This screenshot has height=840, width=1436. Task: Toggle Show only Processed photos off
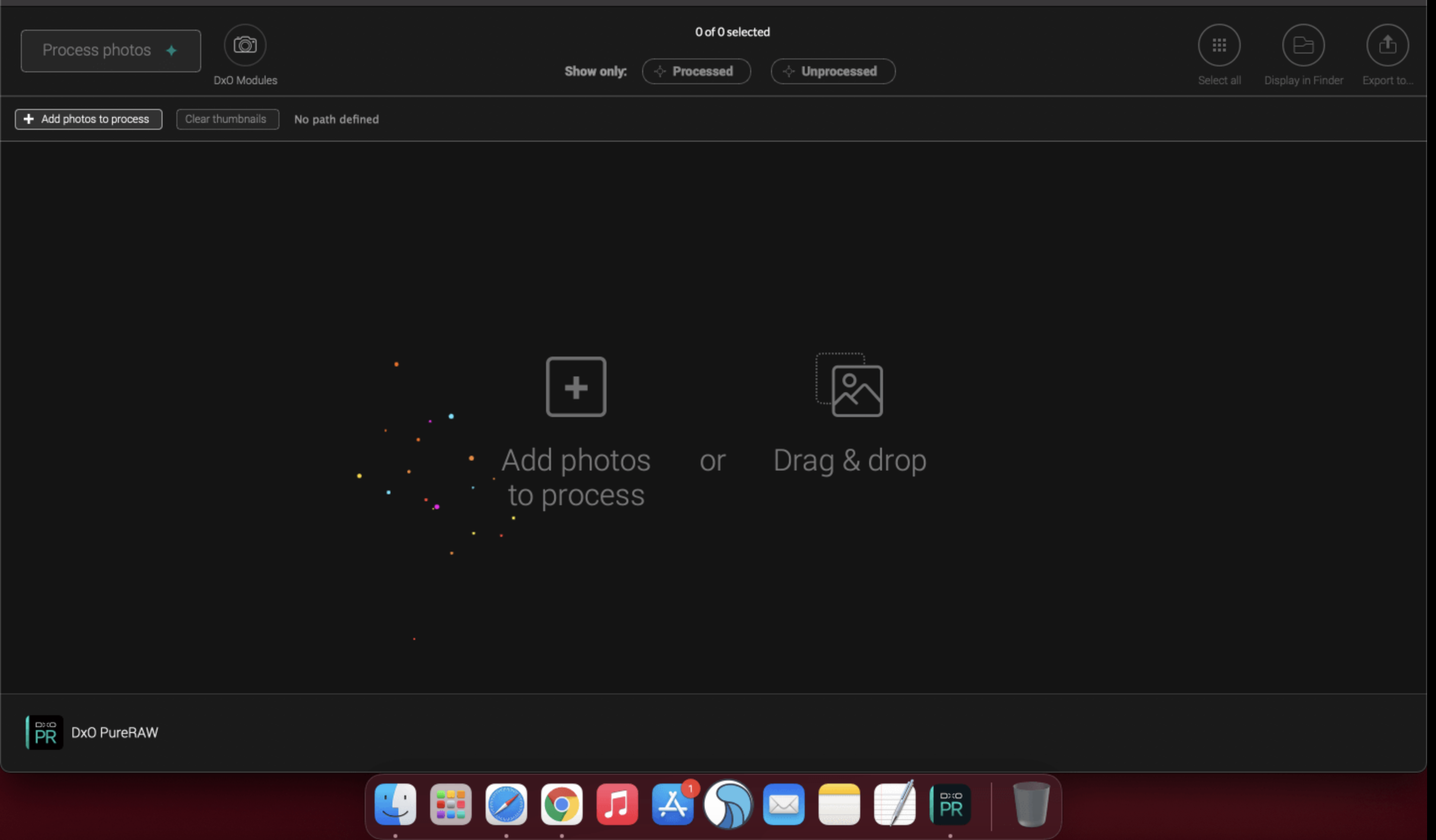(696, 71)
